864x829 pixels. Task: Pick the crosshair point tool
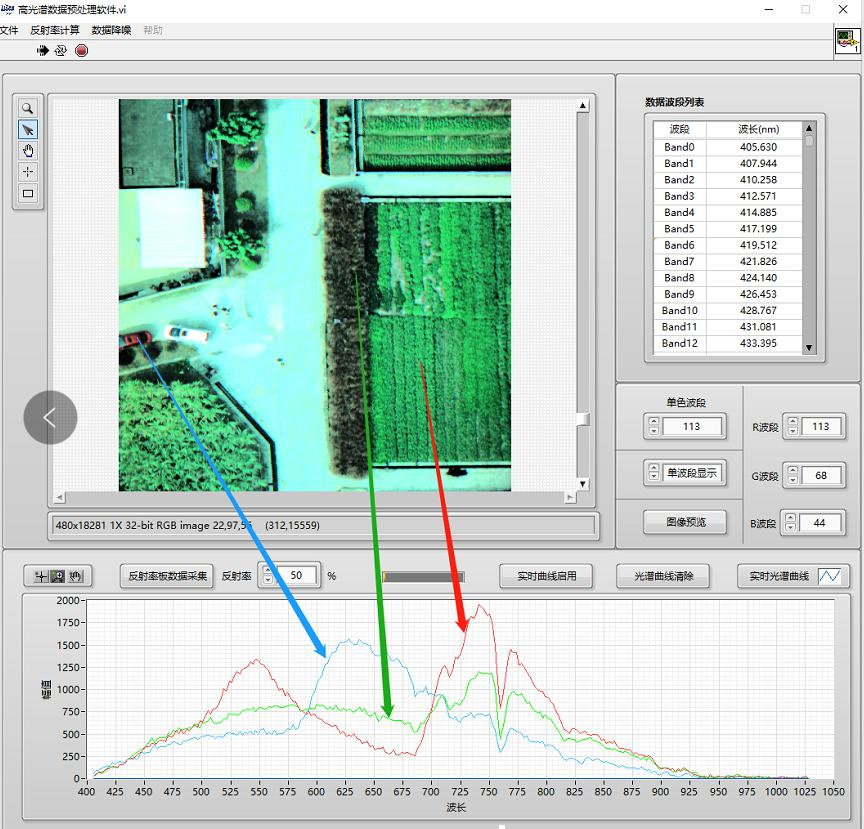pyautogui.click(x=28, y=172)
